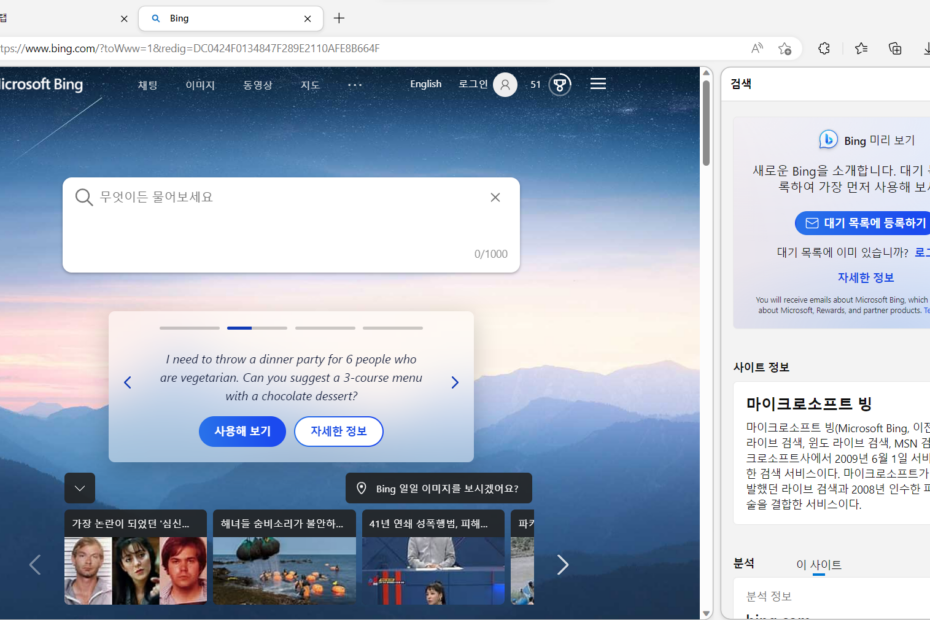Select the third carousel progress bar
Viewport: 930px width, 620px height.
click(x=325, y=328)
